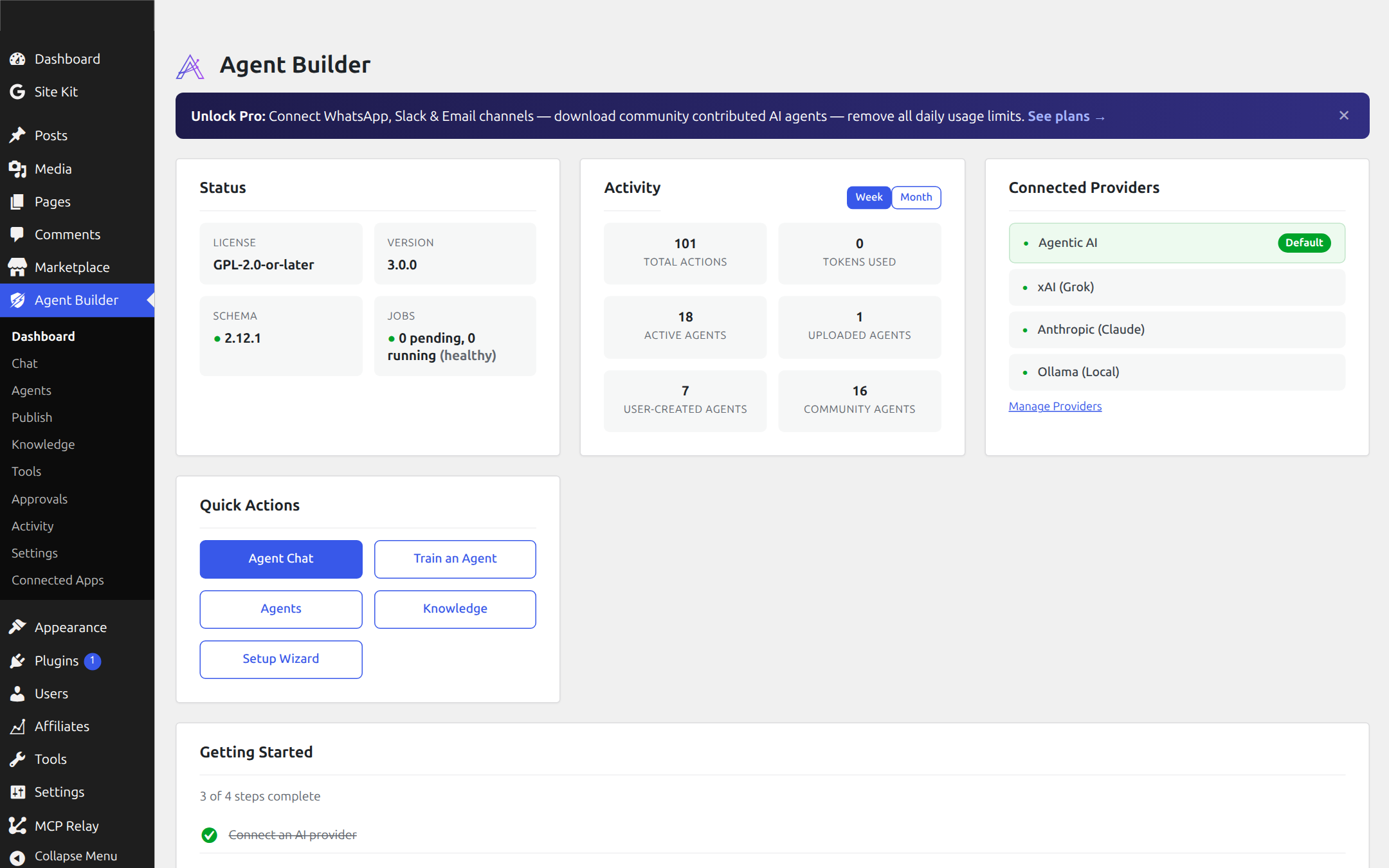Select the Ollama (Local) provider row
This screenshot has width=1389, height=868.
[x=1177, y=372]
